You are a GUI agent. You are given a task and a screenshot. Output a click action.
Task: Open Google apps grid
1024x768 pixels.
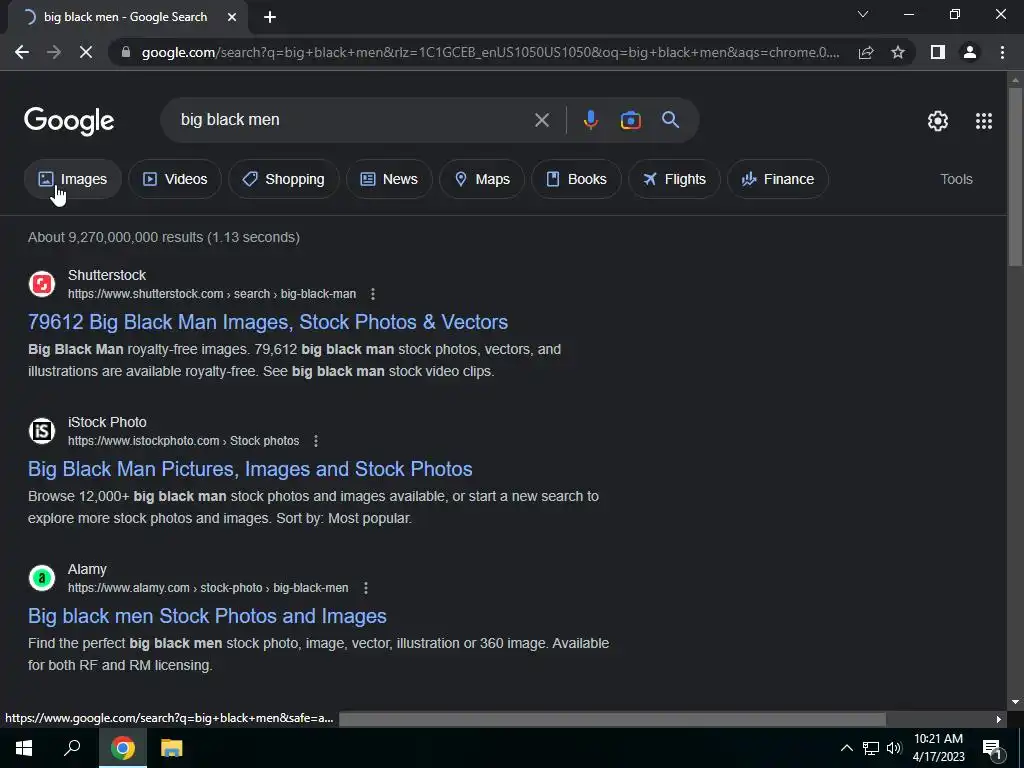tap(984, 121)
